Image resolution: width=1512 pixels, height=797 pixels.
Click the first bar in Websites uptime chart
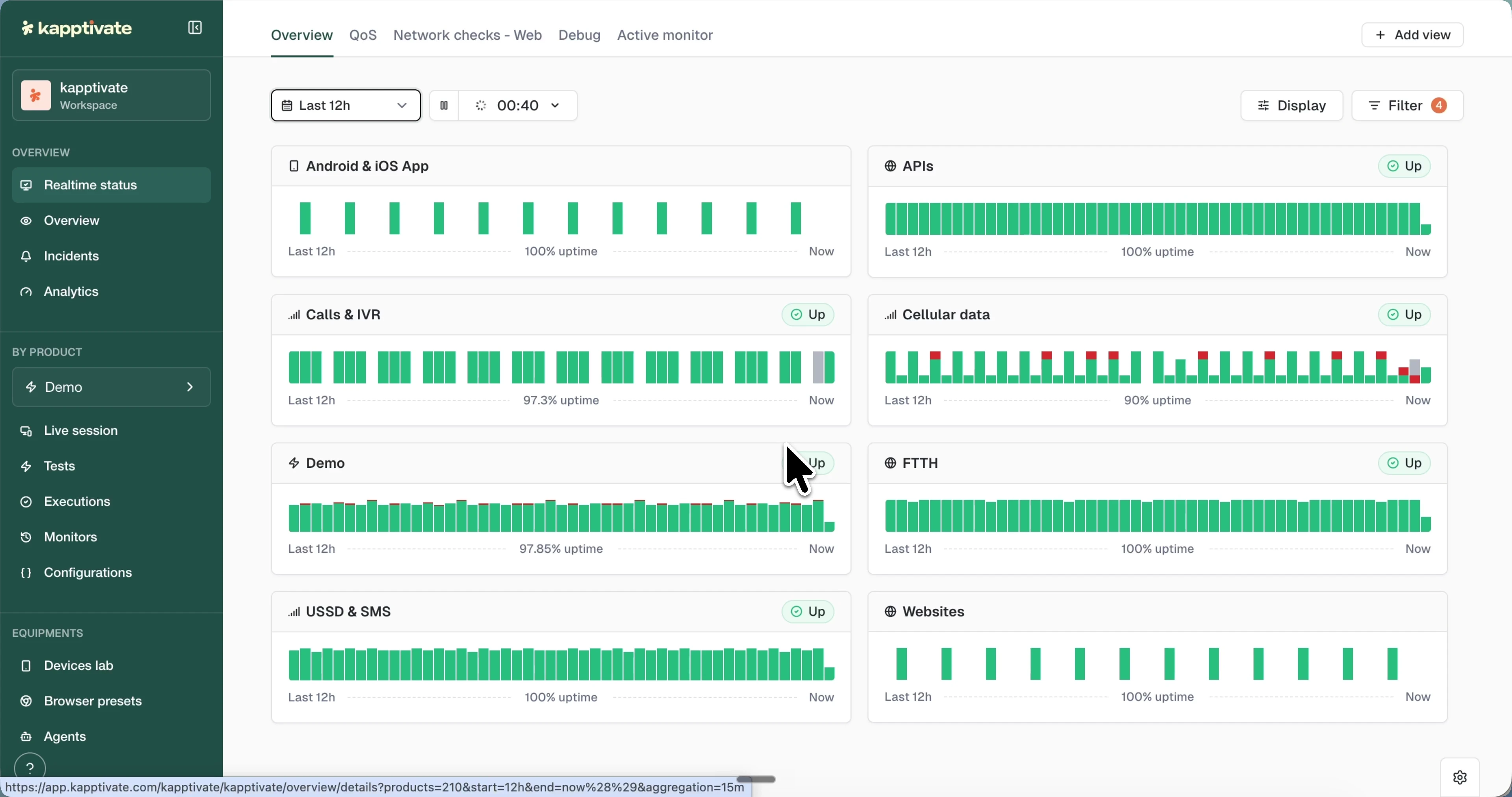[902, 664]
